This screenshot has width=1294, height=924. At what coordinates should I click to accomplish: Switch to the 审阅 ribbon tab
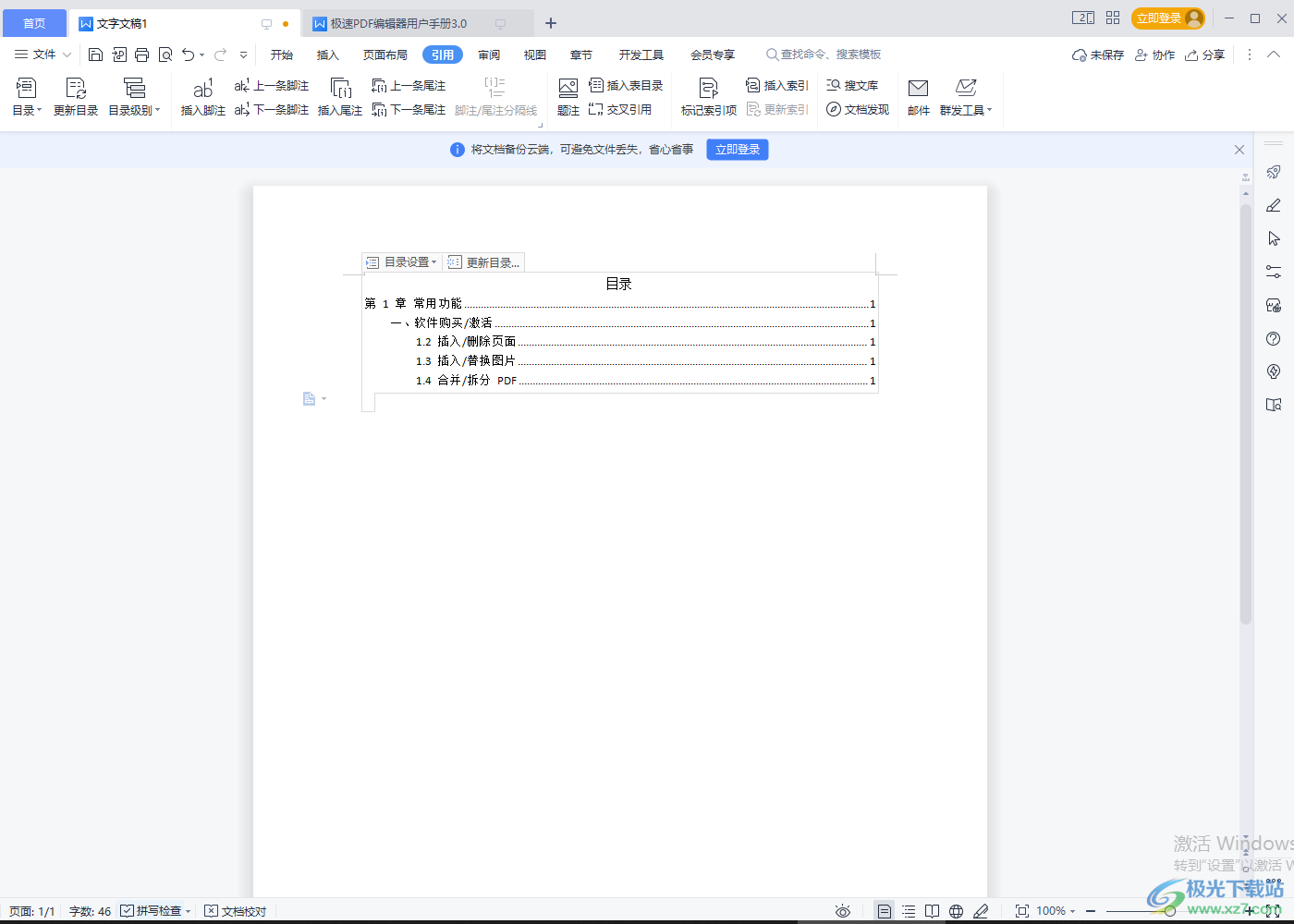[490, 55]
